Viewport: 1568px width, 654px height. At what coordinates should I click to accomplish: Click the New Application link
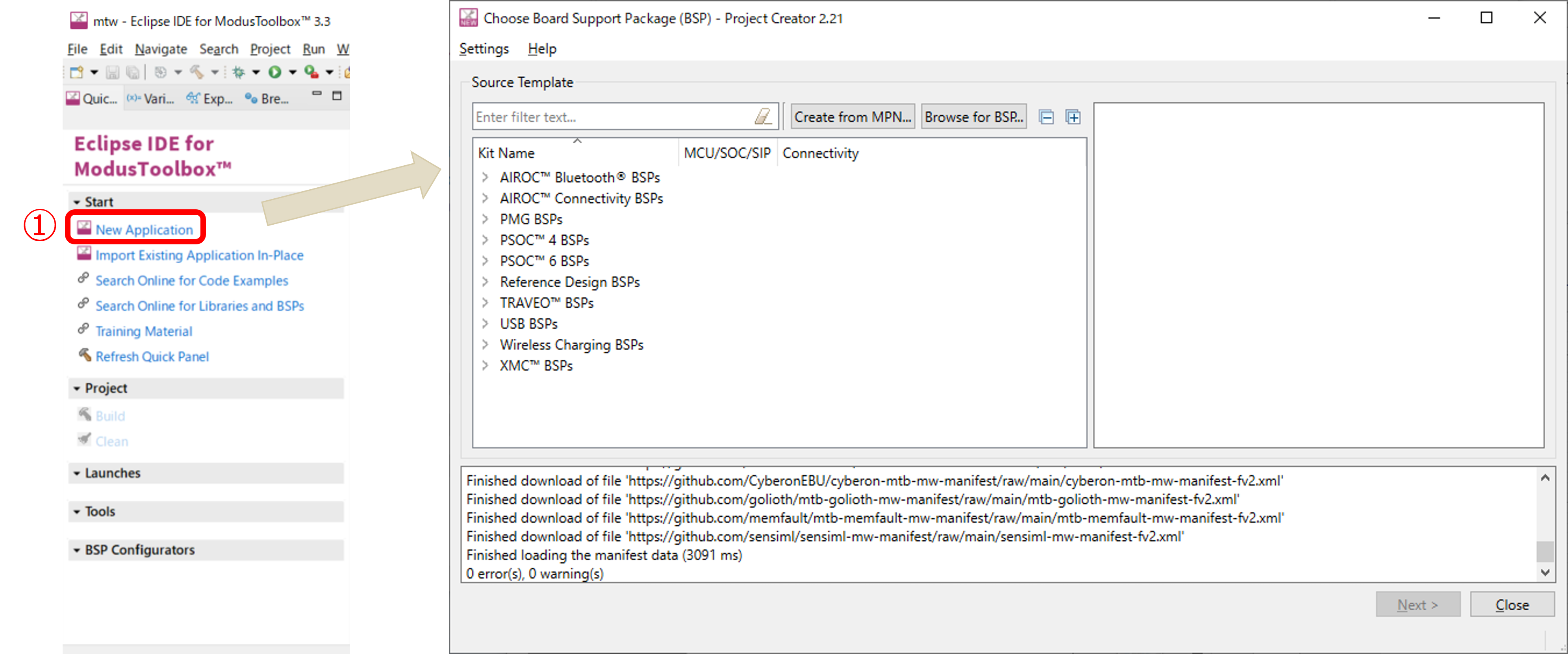(144, 229)
